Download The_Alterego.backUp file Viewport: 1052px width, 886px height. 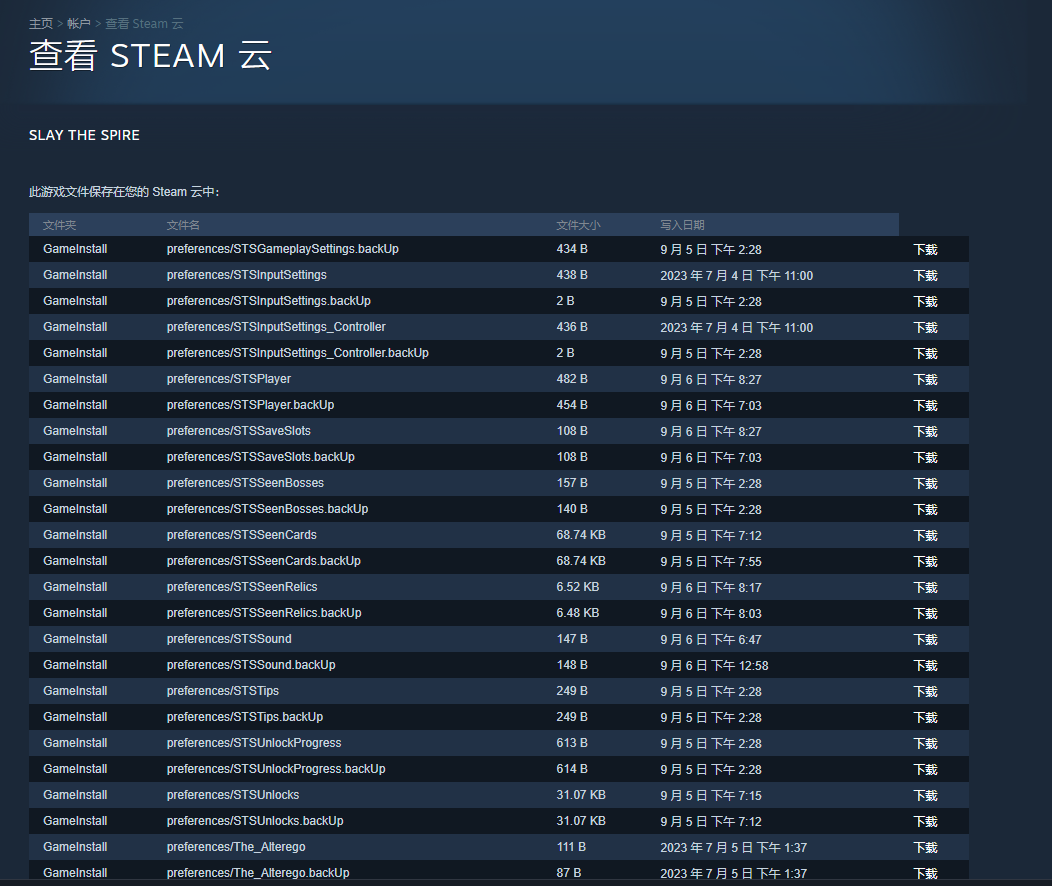pyautogui.click(x=925, y=874)
